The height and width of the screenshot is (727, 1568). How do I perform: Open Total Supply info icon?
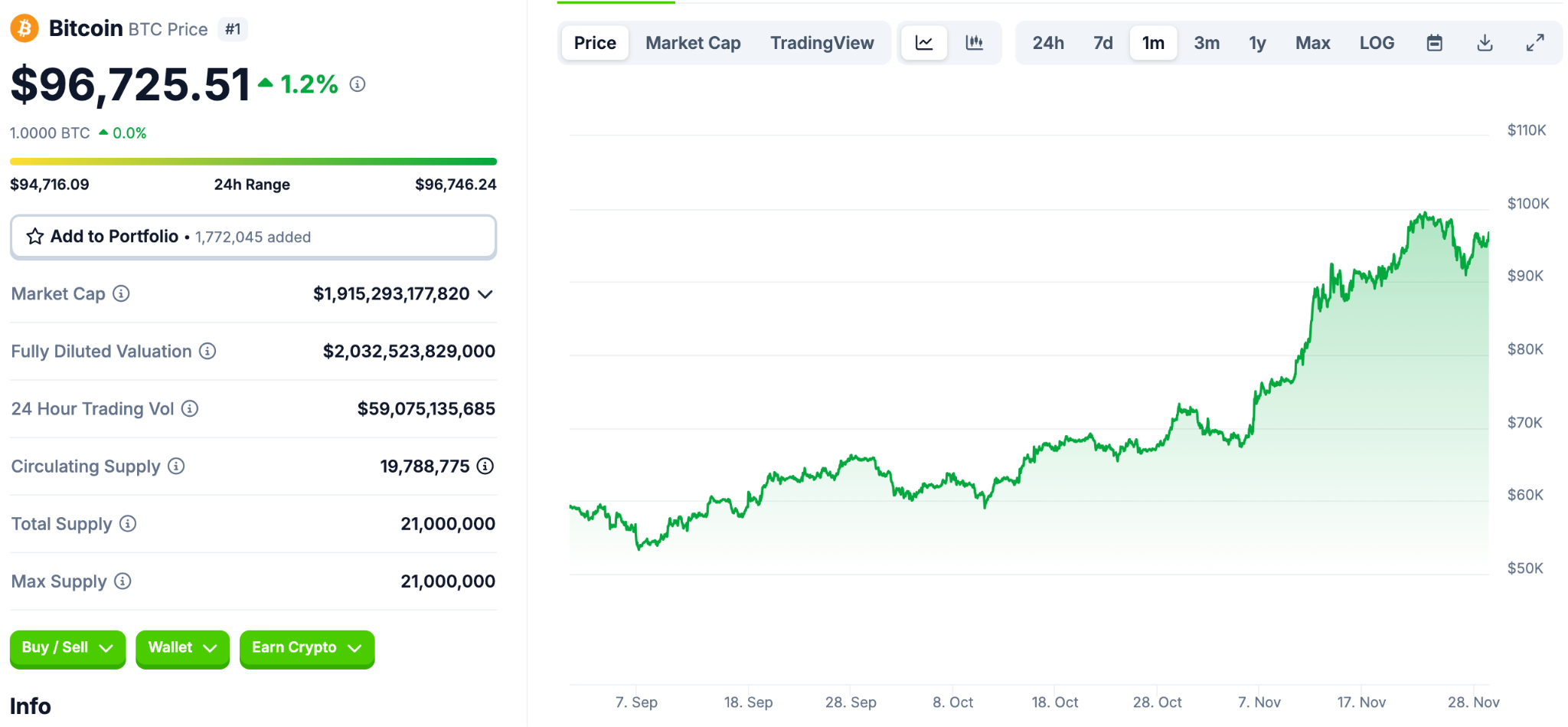(x=128, y=523)
